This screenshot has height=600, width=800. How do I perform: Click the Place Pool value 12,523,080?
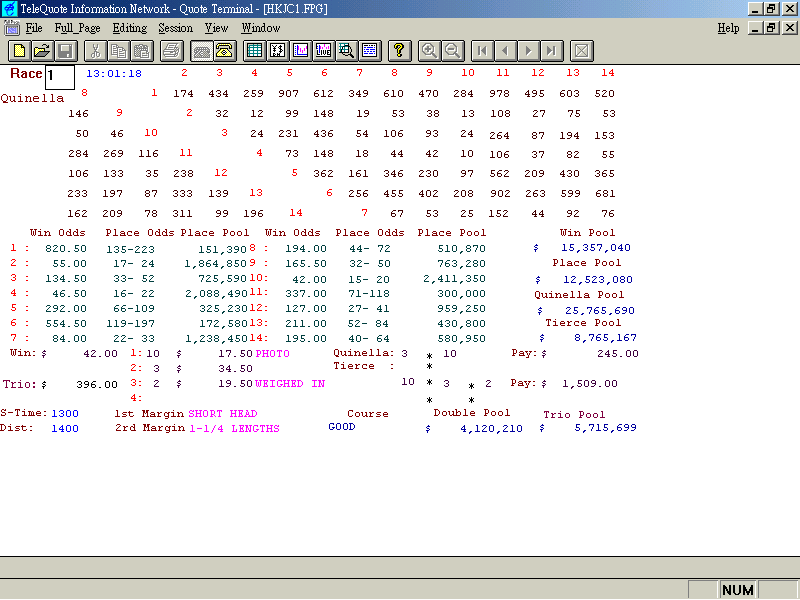click(597, 280)
